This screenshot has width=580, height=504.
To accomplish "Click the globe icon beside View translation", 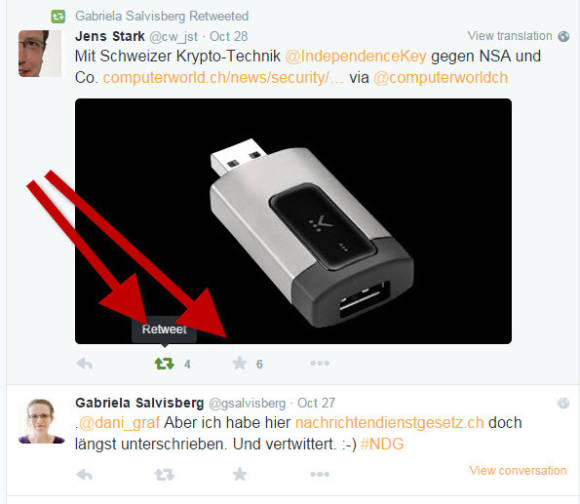I will click(x=564, y=36).
